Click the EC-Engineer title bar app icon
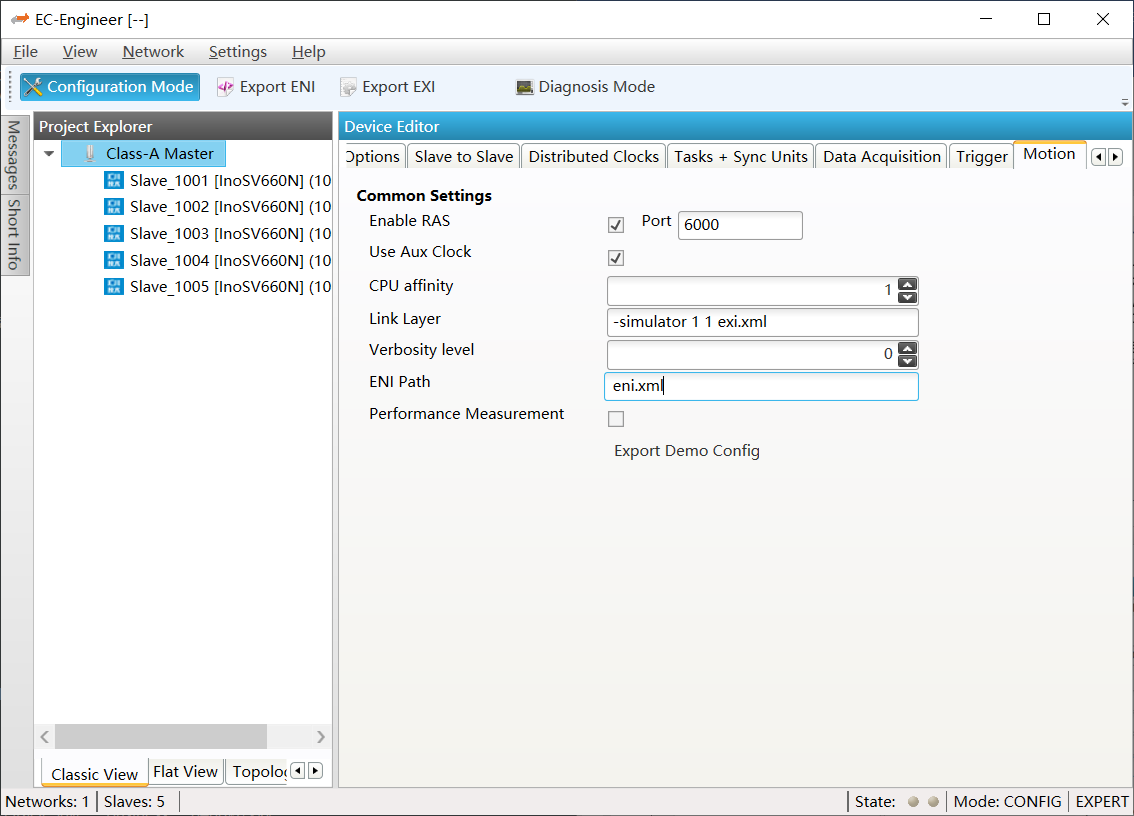The height and width of the screenshot is (816, 1134). pyautogui.click(x=20, y=20)
